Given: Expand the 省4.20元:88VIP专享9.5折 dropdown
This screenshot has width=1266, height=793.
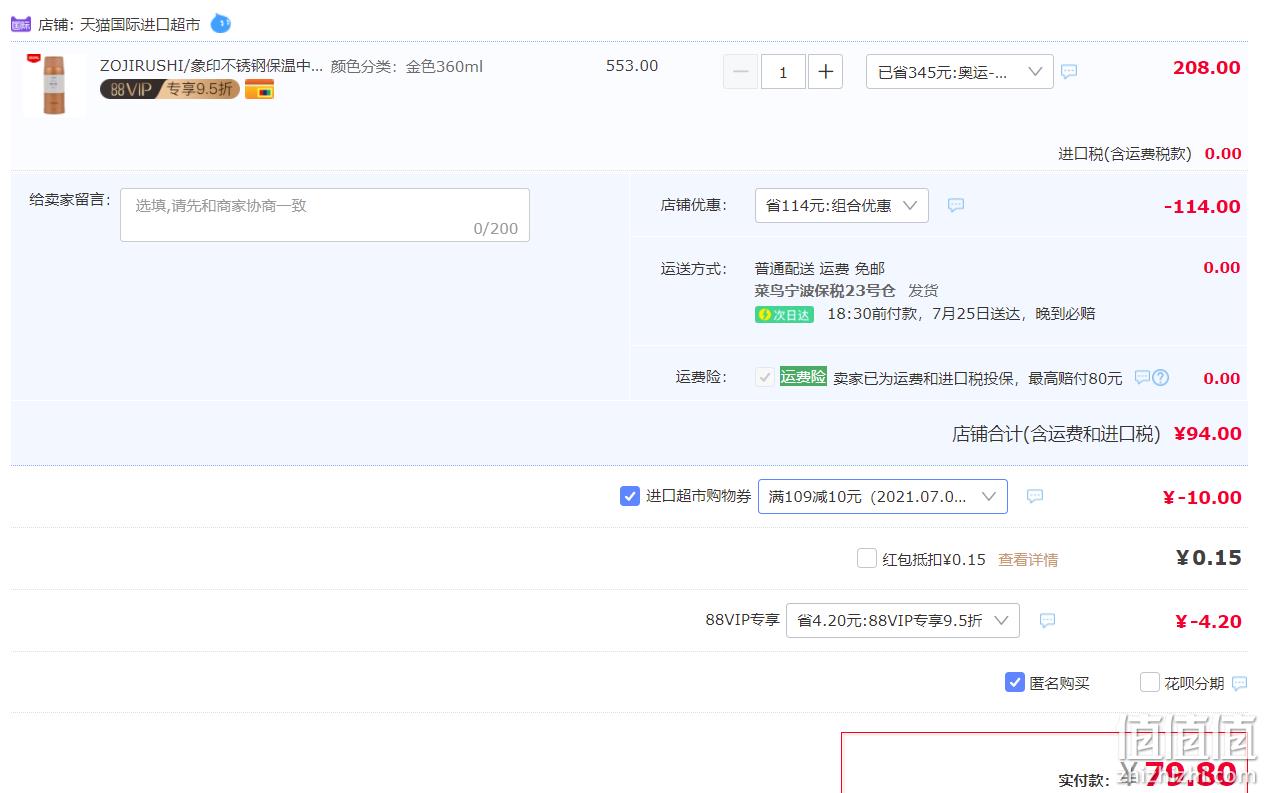Looking at the screenshot, I should [903, 620].
